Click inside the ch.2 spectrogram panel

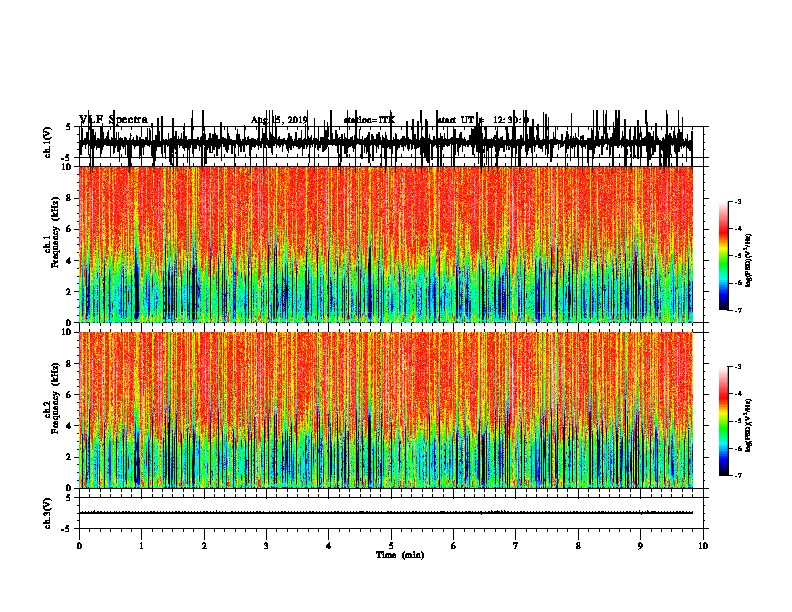click(386, 410)
